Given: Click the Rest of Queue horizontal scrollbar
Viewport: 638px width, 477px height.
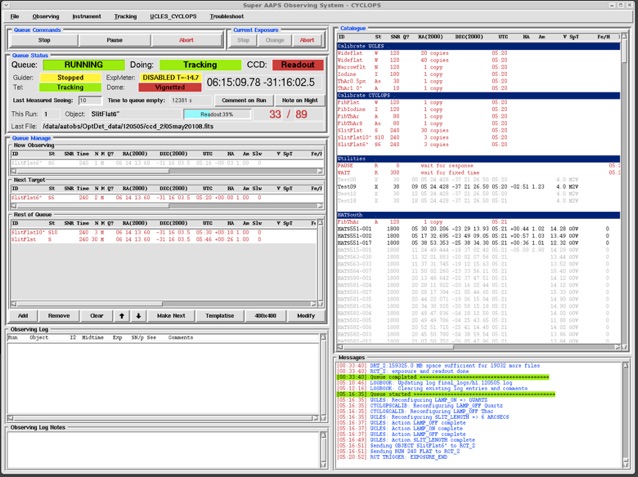Looking at the screenshot, I should click(x=164, y=304).
